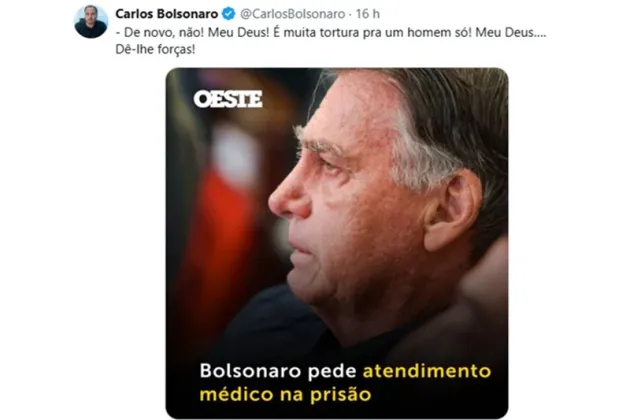Image resolution: width=630 pixels, height=420 pixels.
Task: Click the yellow 'médico na prisão' caption line
Action: (285, 395)
